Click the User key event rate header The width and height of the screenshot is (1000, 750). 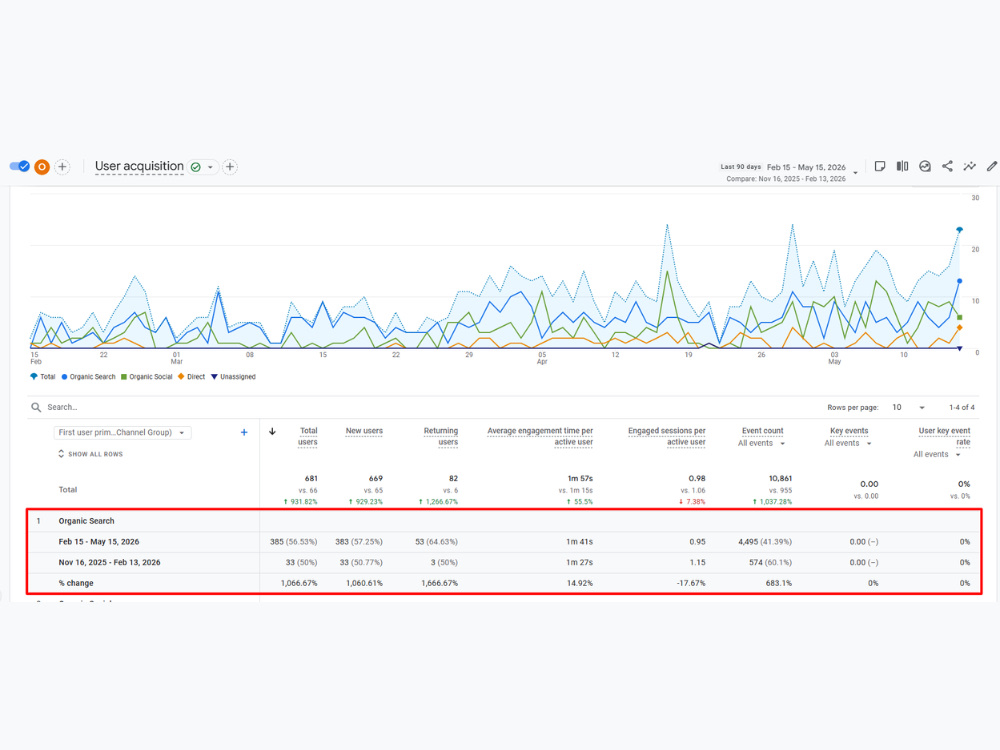click(945, 436)
